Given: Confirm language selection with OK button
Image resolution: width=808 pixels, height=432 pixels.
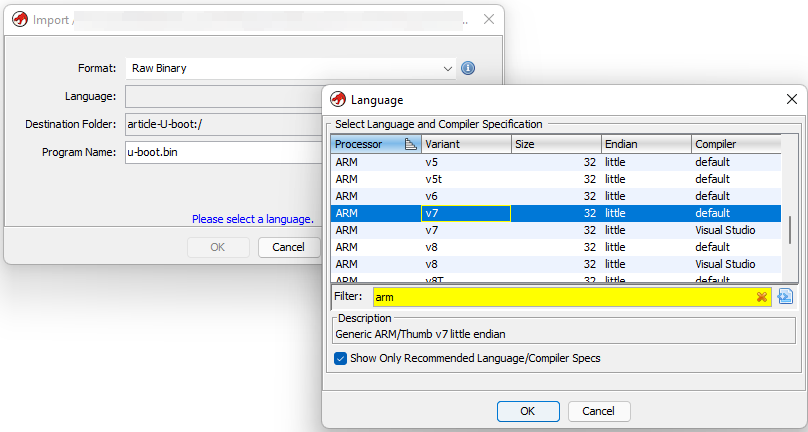Looking at the screenshot, I should [x=528, y=411].
